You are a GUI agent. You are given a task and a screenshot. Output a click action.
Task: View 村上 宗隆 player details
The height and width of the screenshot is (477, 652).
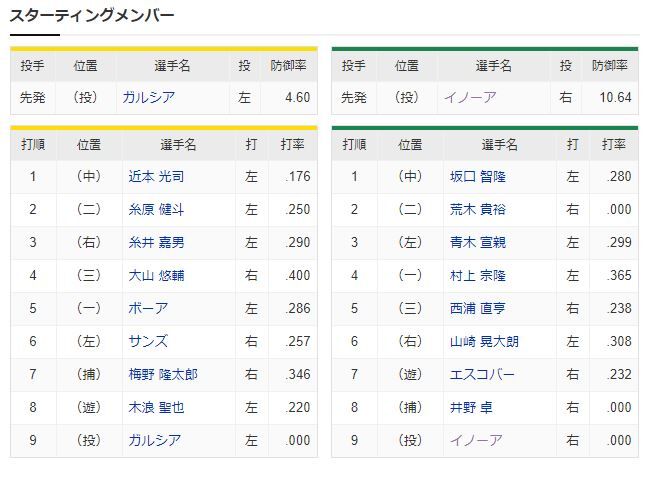[x=477, y=275]
